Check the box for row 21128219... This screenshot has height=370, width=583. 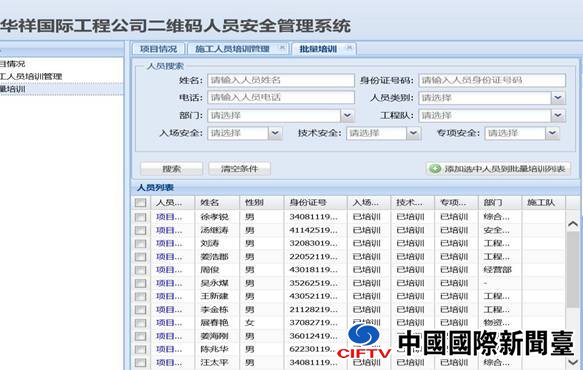click(x=141, y=310)
